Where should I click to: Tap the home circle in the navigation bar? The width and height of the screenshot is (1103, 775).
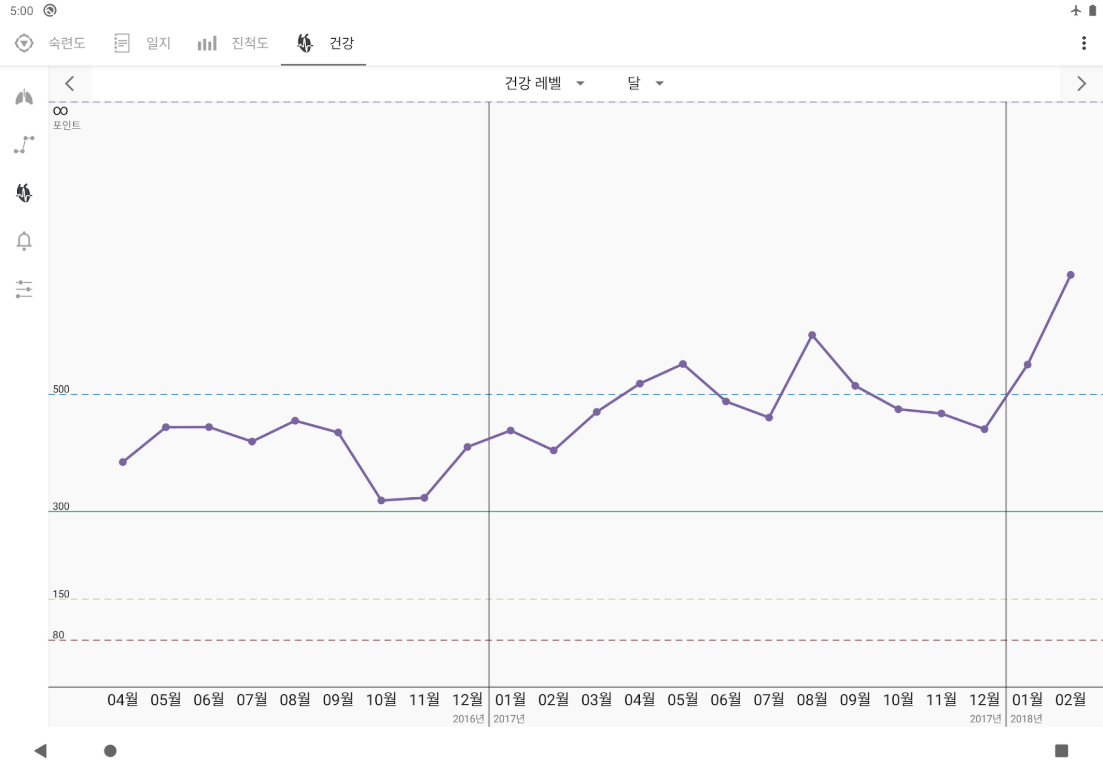click(x=110, y=749)
